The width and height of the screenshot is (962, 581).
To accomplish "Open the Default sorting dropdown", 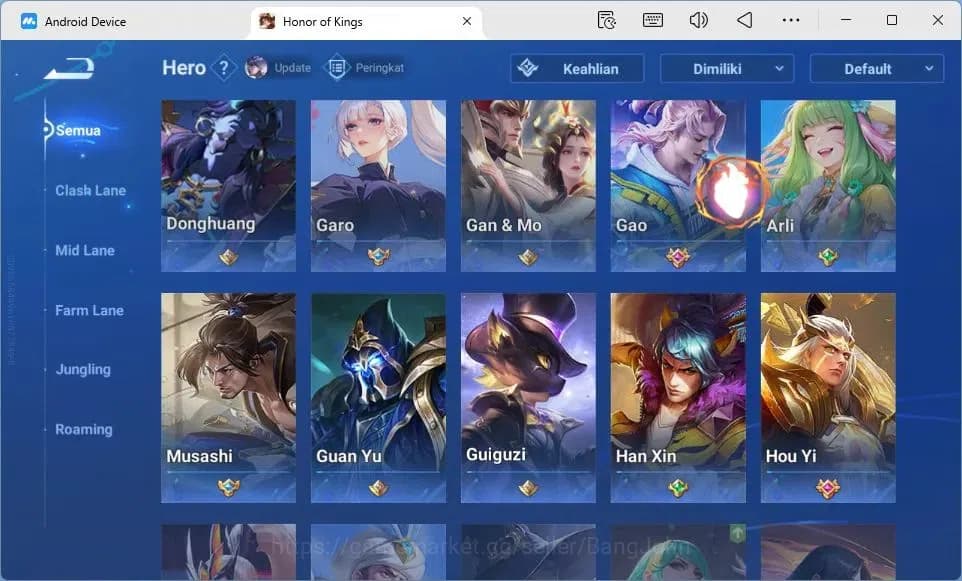I will [x=877, y=69].
